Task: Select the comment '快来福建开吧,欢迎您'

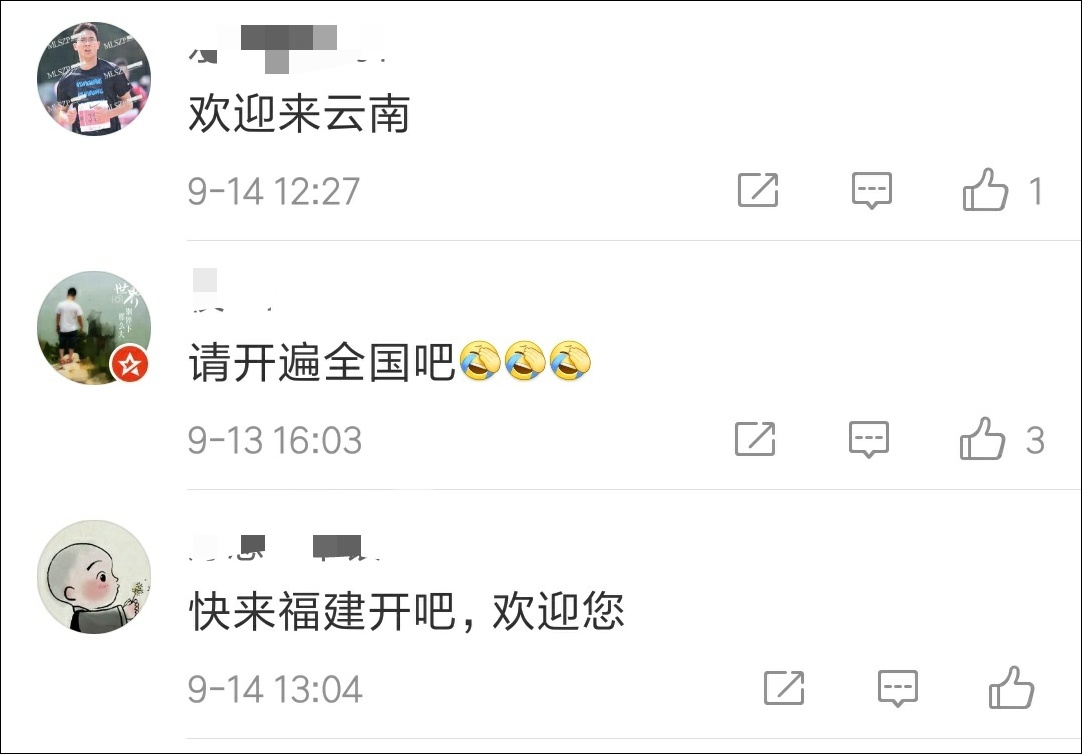Action: click(x=406, y=611)
